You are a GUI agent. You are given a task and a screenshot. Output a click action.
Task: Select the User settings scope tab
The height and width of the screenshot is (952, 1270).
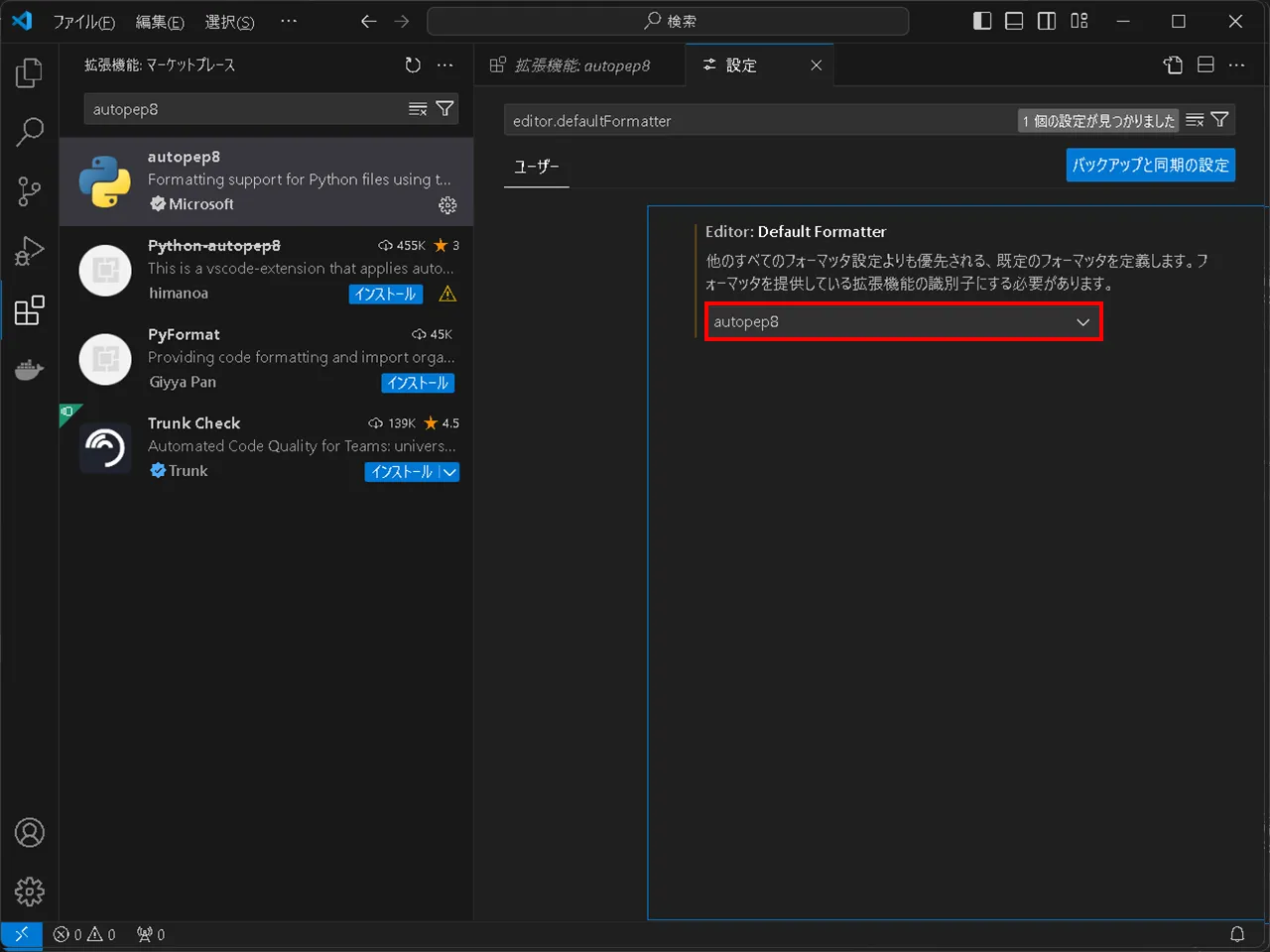coord(537,167)
